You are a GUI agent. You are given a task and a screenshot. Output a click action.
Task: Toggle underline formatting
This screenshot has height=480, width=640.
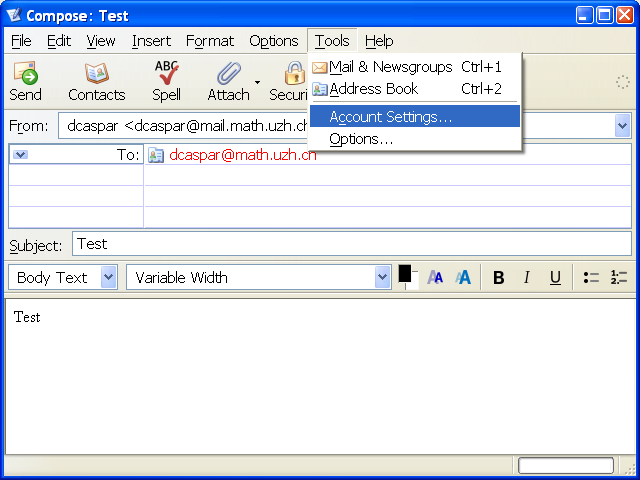coord(555,278)
